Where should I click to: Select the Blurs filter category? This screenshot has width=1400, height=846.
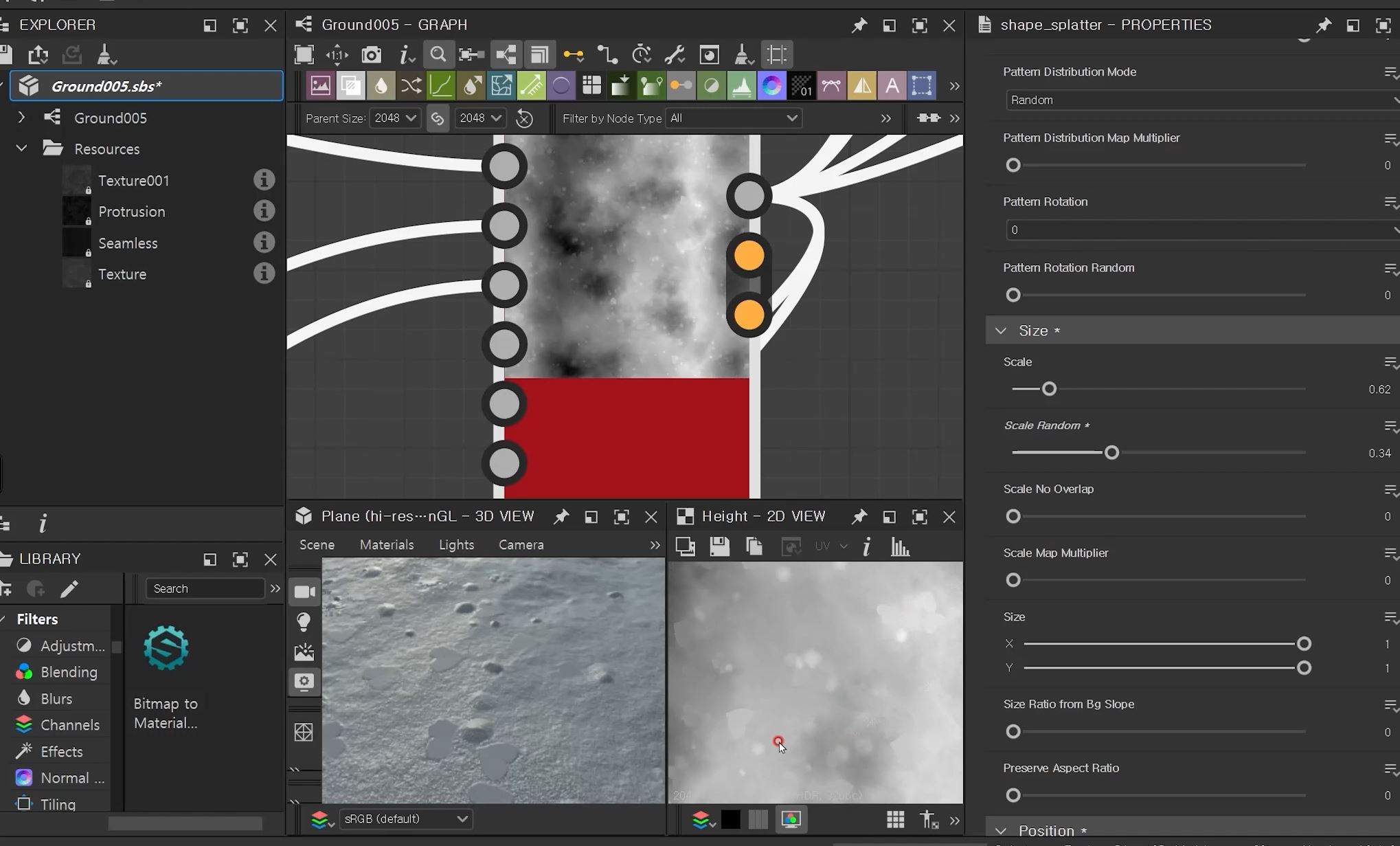click(56, 699)
